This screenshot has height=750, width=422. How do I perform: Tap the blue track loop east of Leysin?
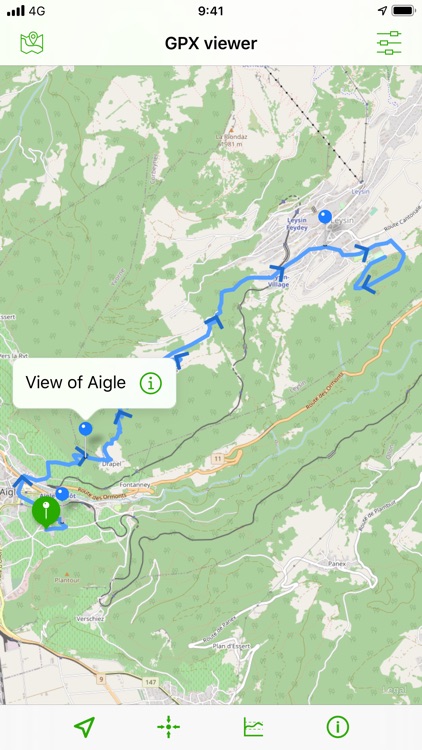[x=380, y=264]
